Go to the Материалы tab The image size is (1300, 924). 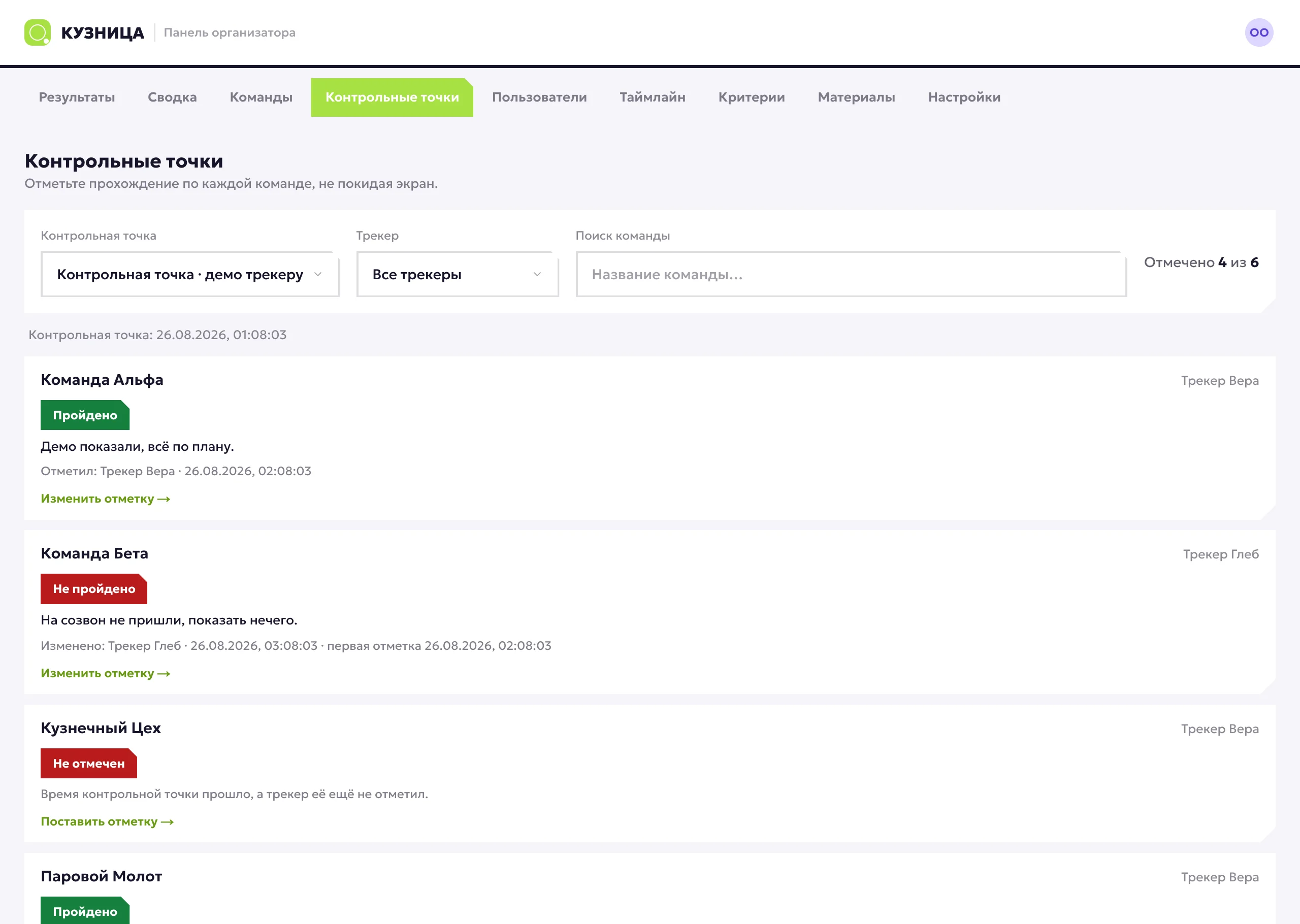tap(856, 97)
